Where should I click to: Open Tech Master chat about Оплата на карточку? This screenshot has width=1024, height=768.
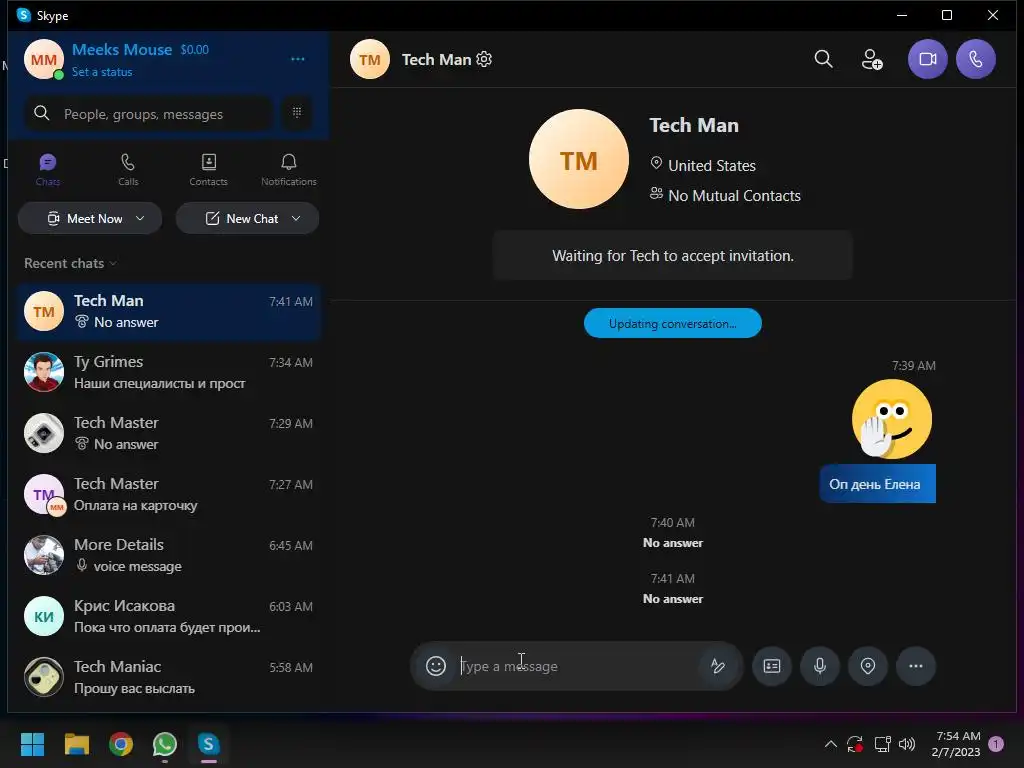click(x=168, y=494)
